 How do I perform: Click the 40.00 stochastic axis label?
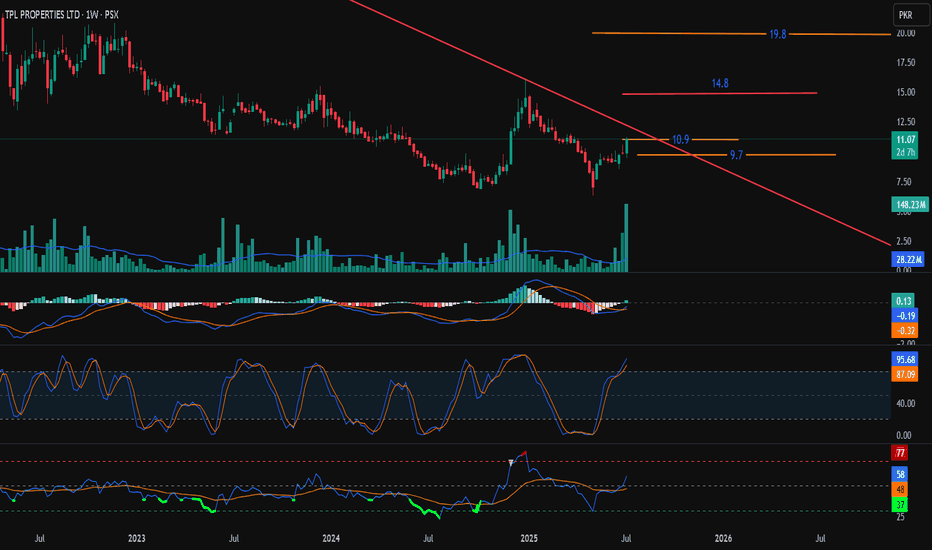[906, 404]
